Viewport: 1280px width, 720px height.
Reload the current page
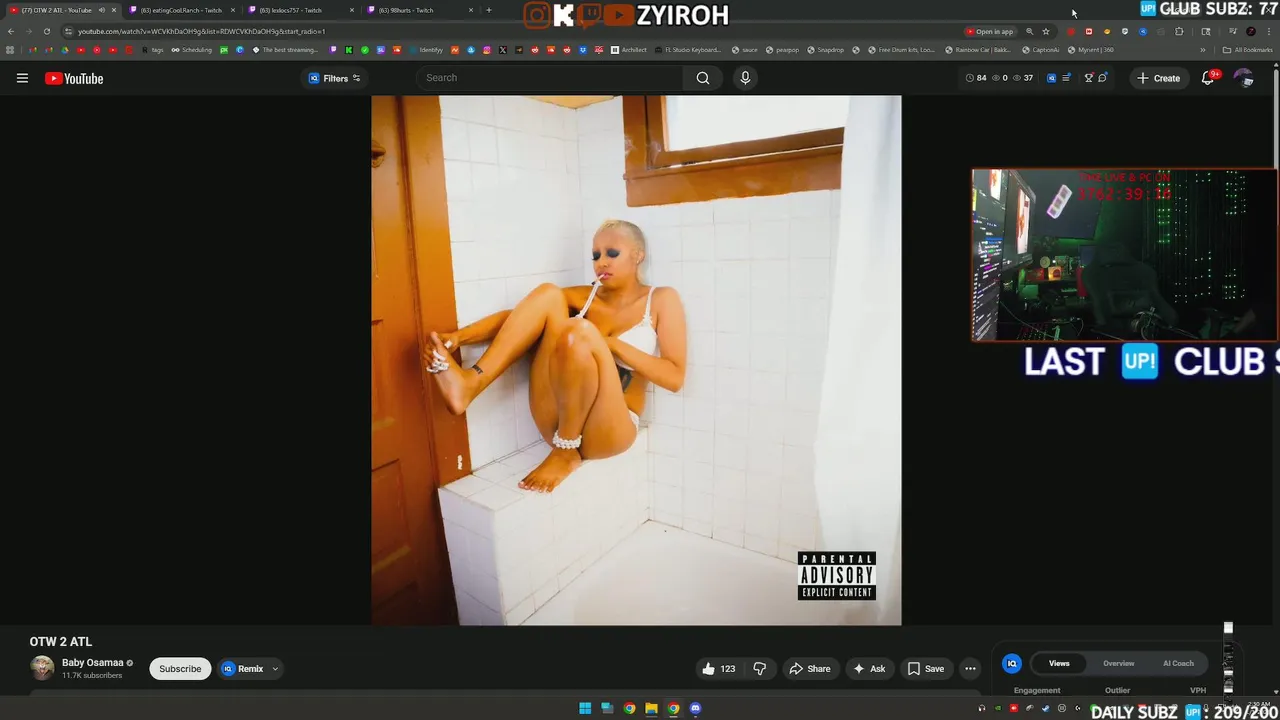point(46,31)
